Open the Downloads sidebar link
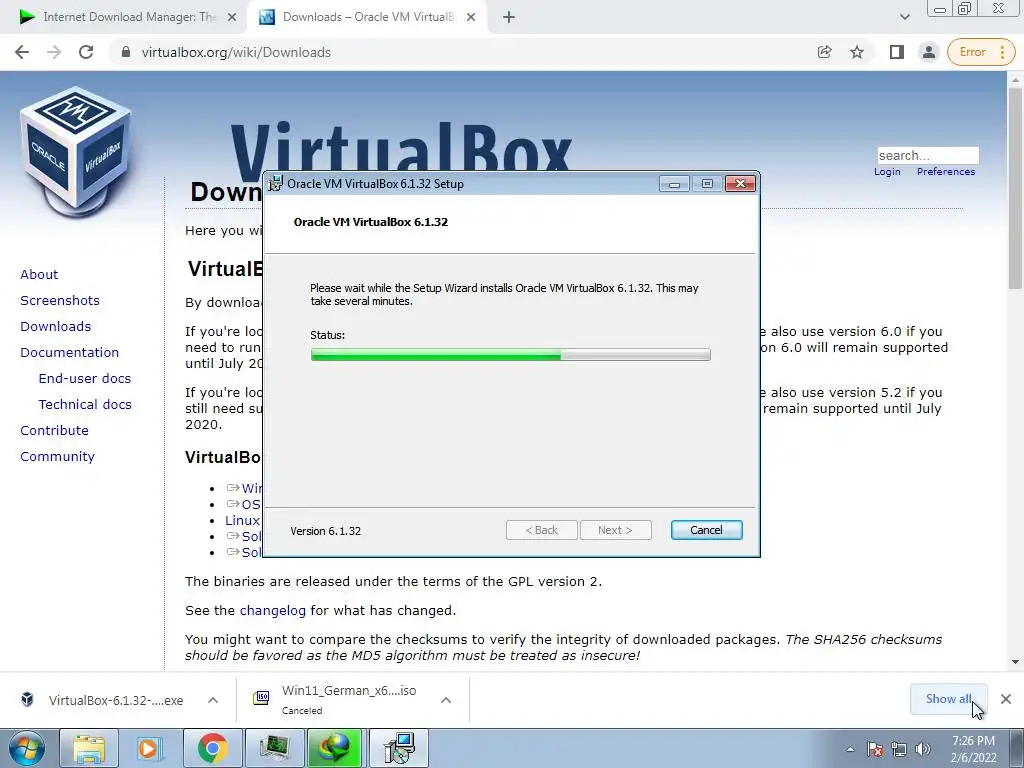This screenshot has width=1024, height=768. (56, 327)
